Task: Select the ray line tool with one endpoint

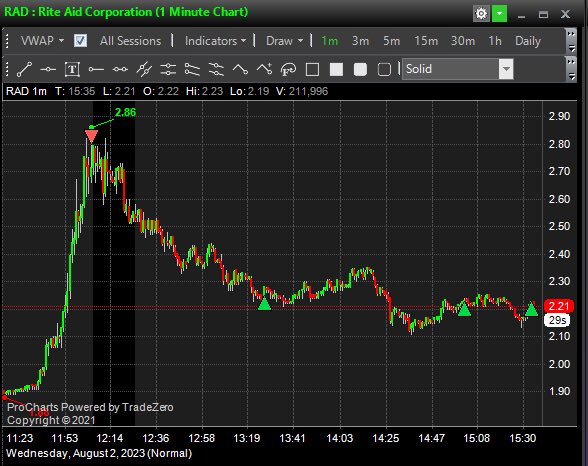Action: [96, 69]
